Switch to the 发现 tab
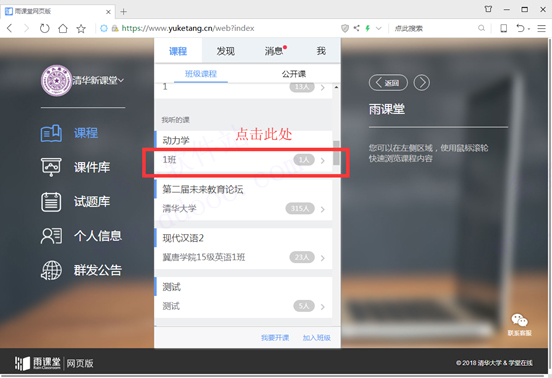This screenshot has width=552, height=378. tap(225, 51)
